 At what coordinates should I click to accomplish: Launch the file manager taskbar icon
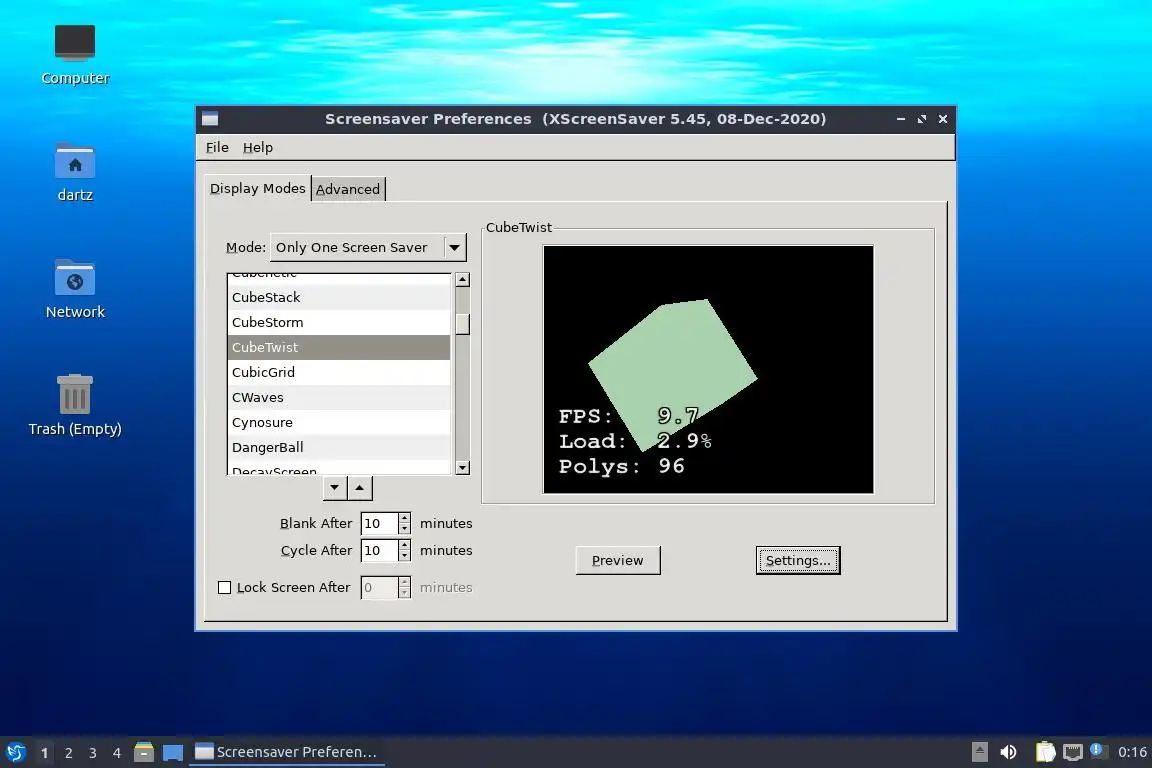tap(144, 752)
